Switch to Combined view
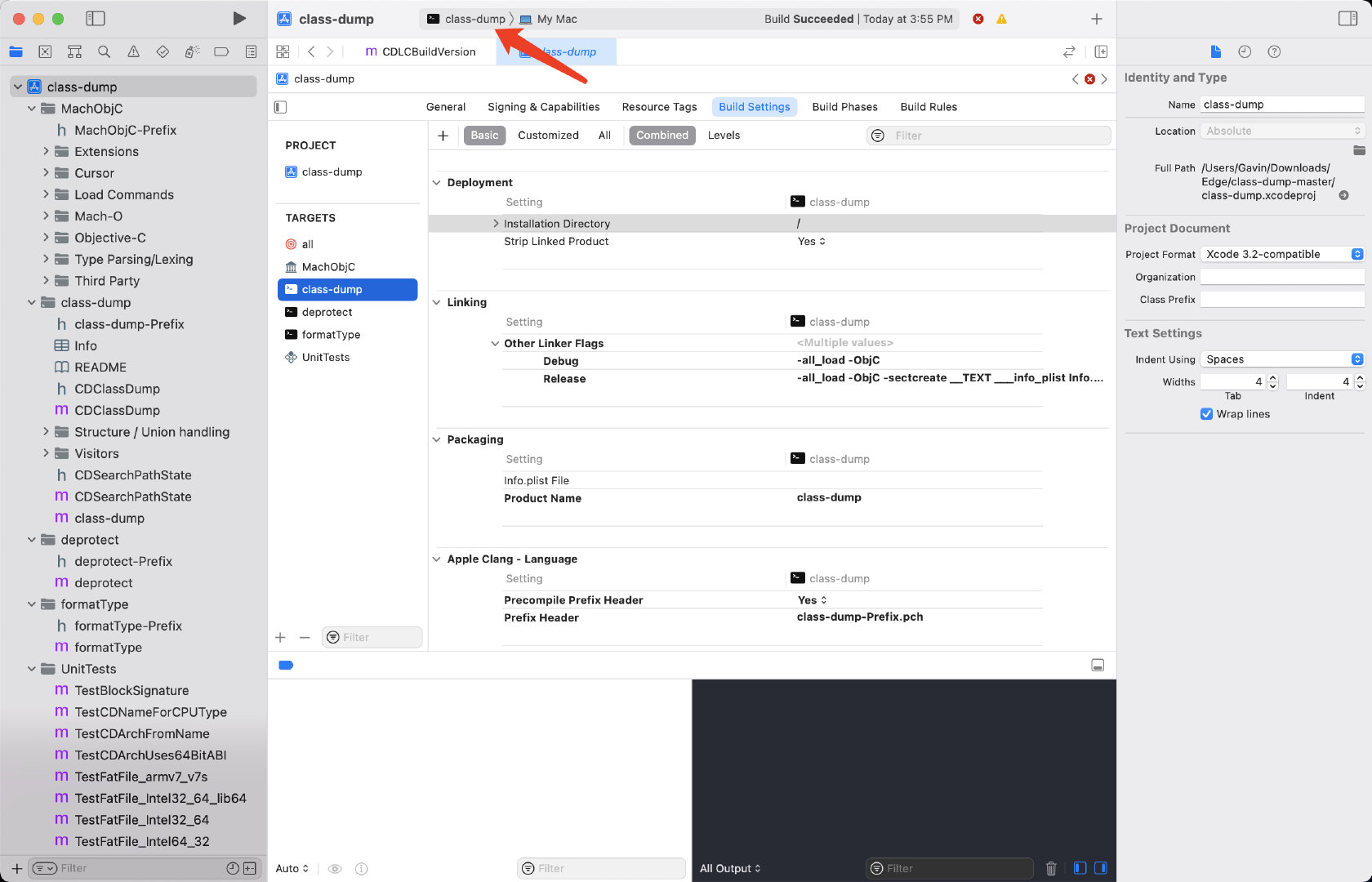Screen dimensions: 1372x882 [x=662, y=136]
